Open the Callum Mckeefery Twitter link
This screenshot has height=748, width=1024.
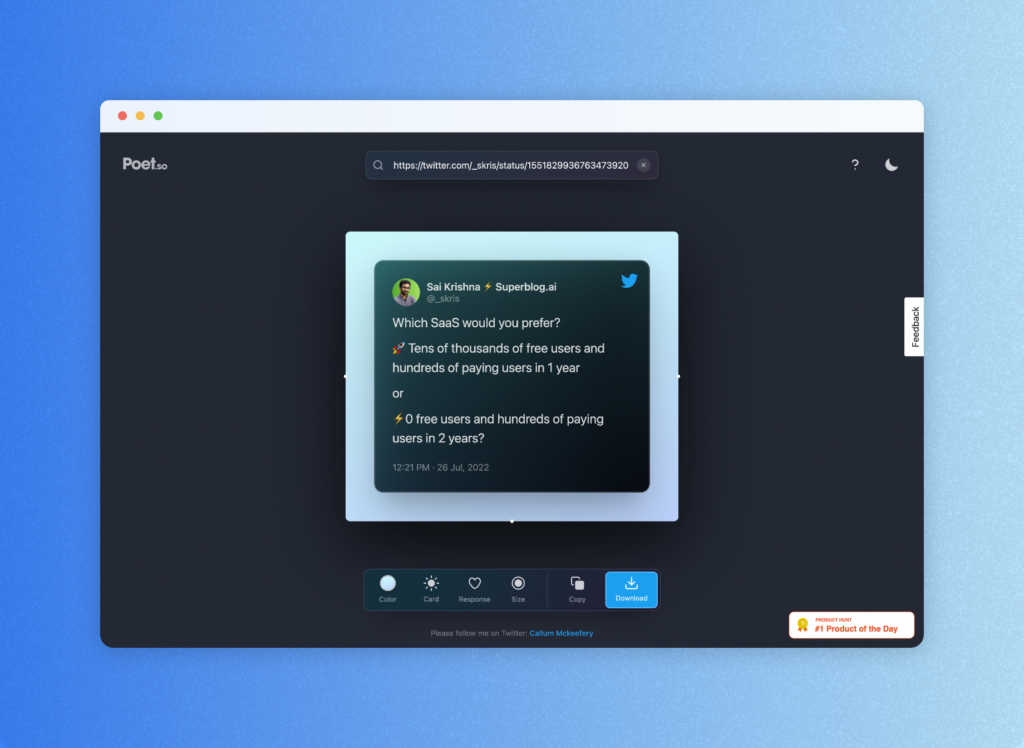click(561, 633)
